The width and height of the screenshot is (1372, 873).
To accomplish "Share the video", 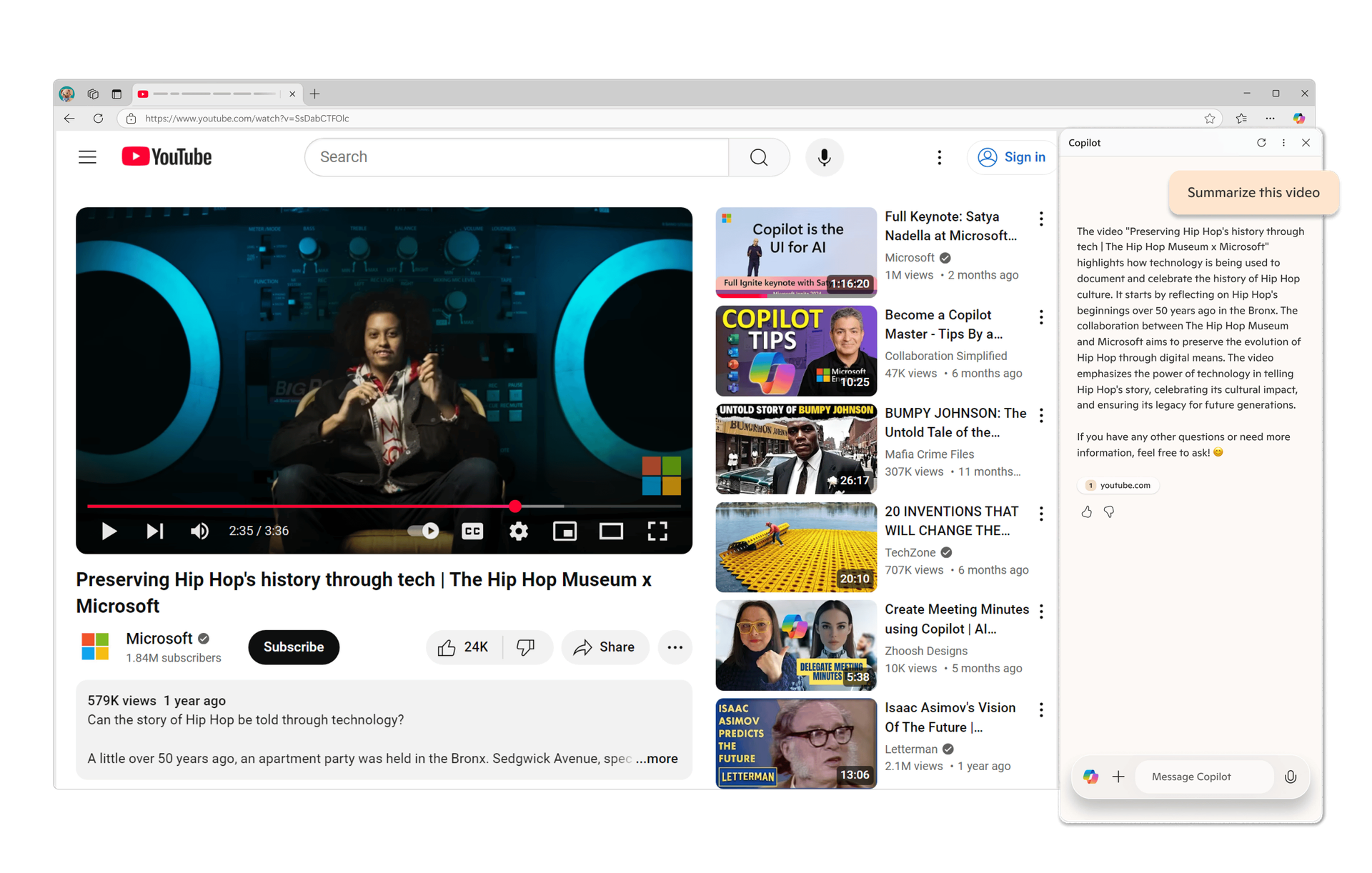I will (605, 647).
